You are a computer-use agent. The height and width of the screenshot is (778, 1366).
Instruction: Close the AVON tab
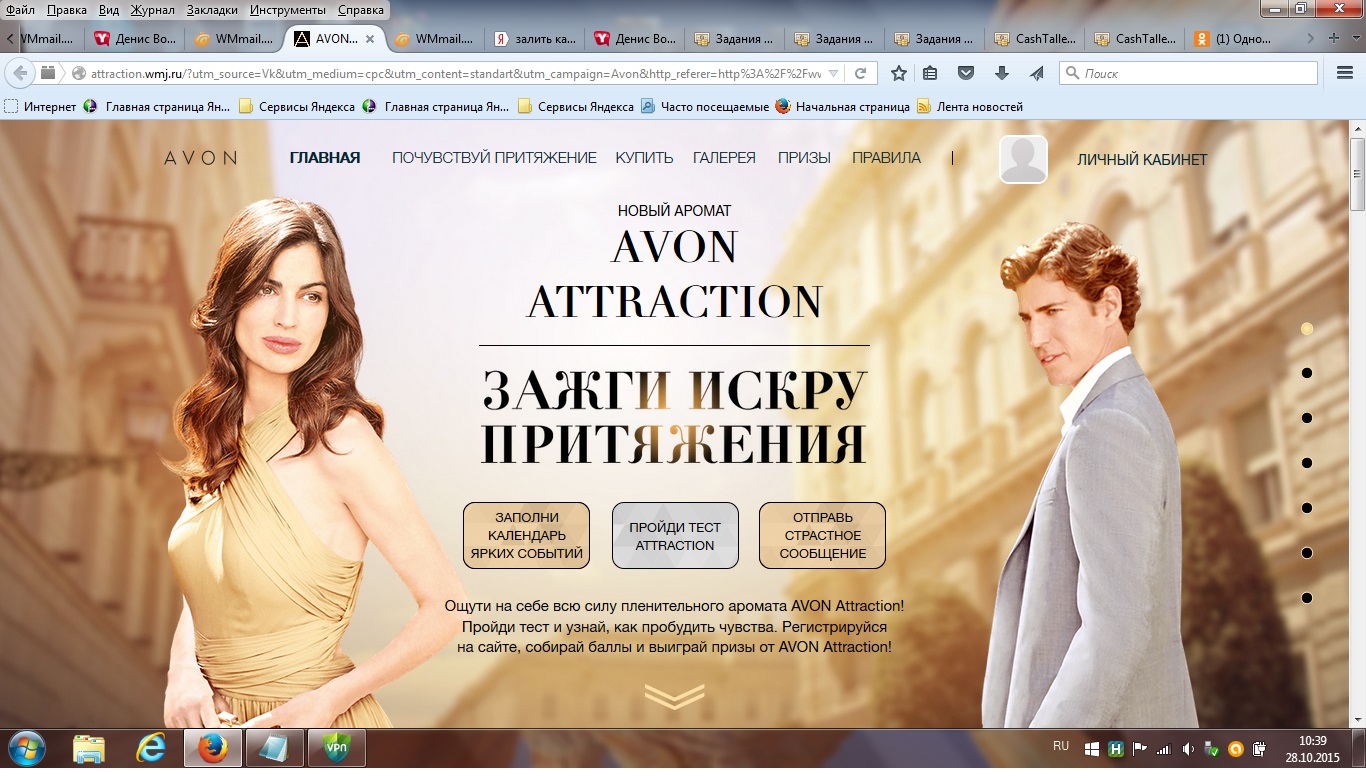[370, 39]
